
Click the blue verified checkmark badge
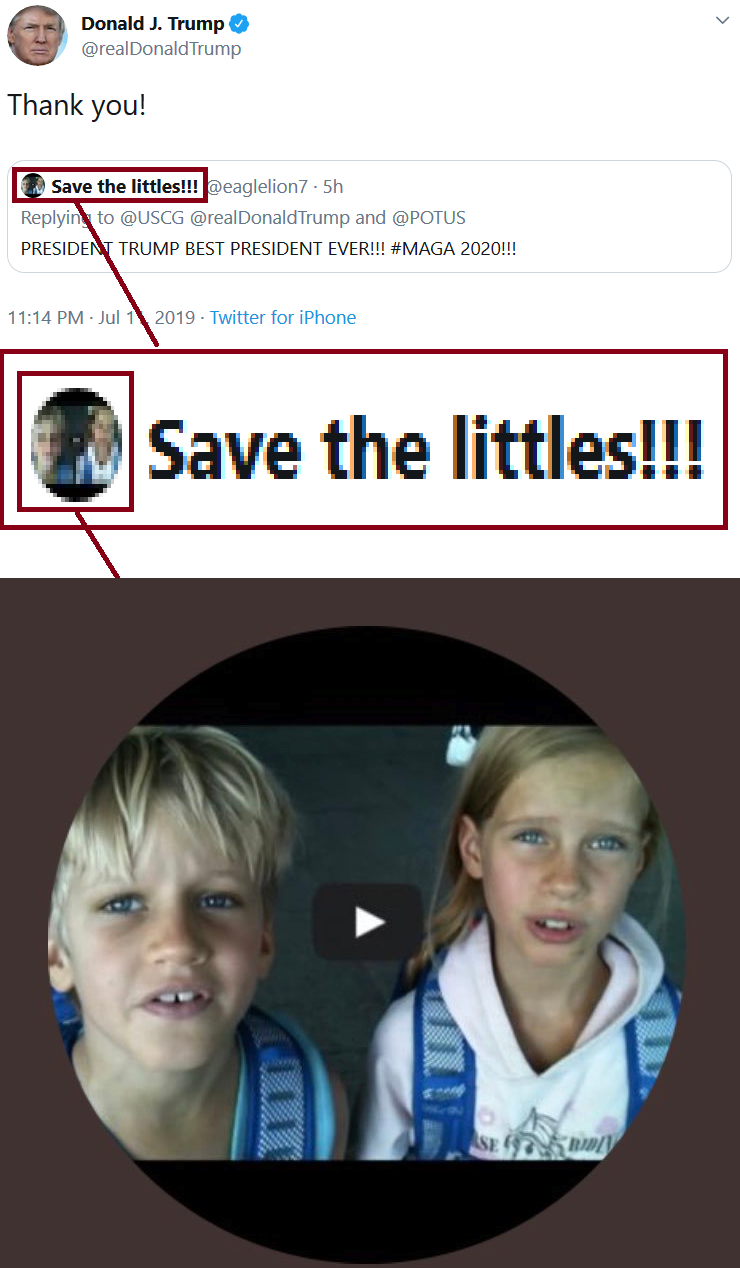coord(240,23)
